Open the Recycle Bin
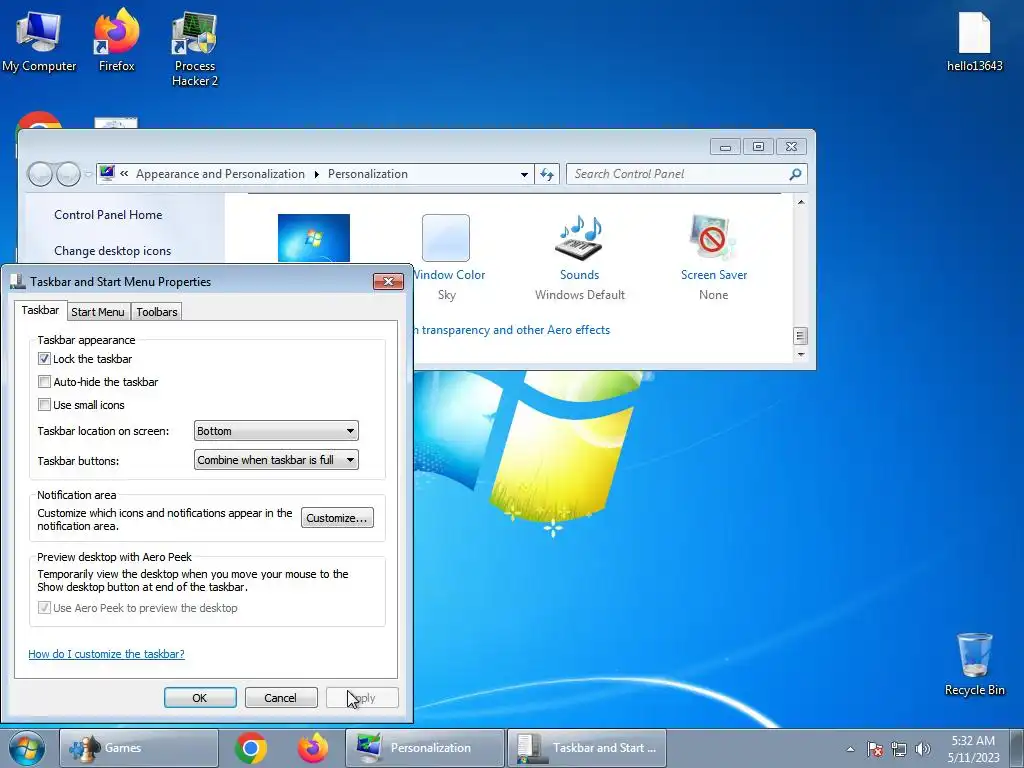The height and width of the screenshot is (768, 1024). point(974,664)
